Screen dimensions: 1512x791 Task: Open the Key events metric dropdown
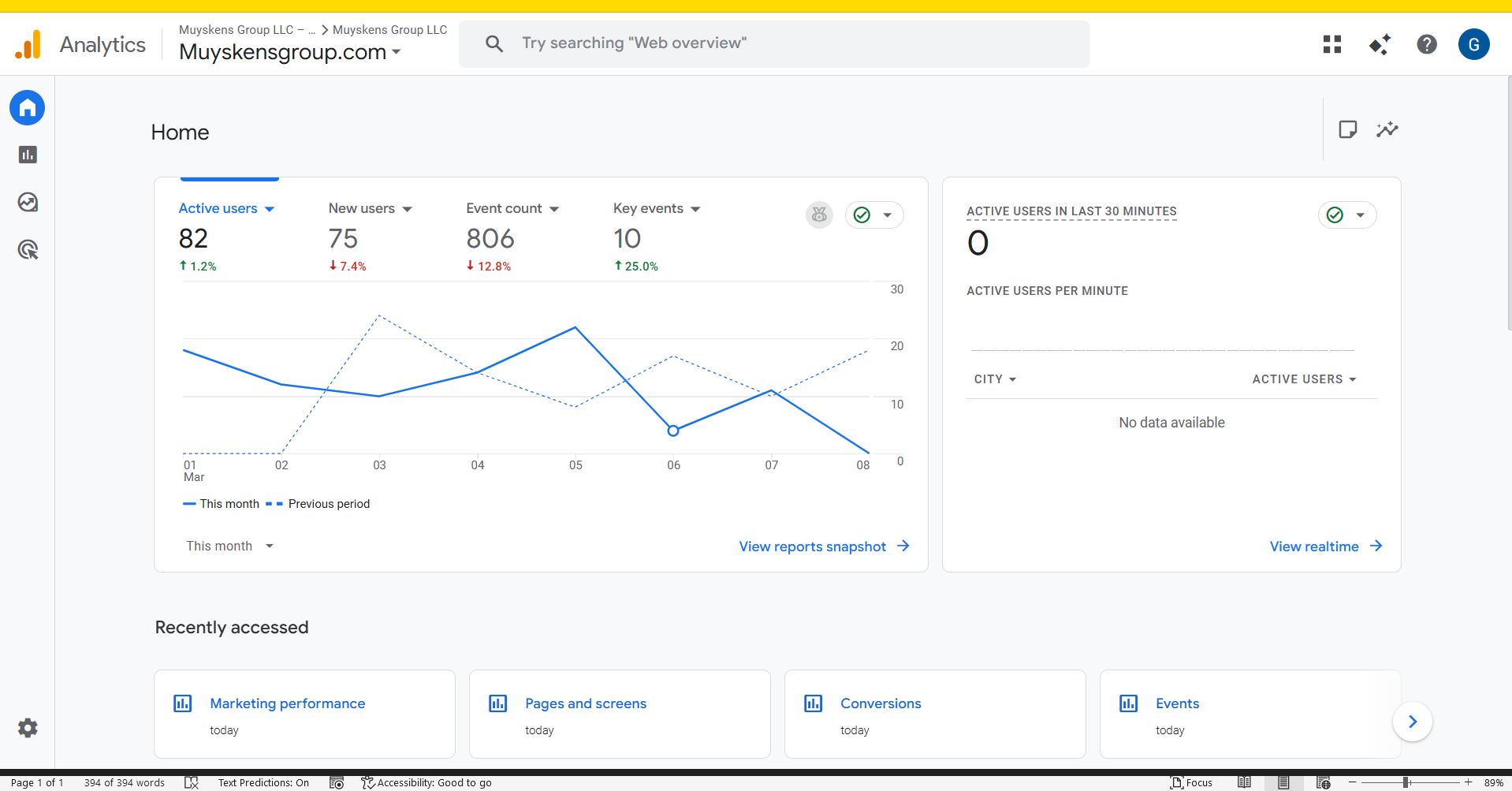click(x=657, y=208)
